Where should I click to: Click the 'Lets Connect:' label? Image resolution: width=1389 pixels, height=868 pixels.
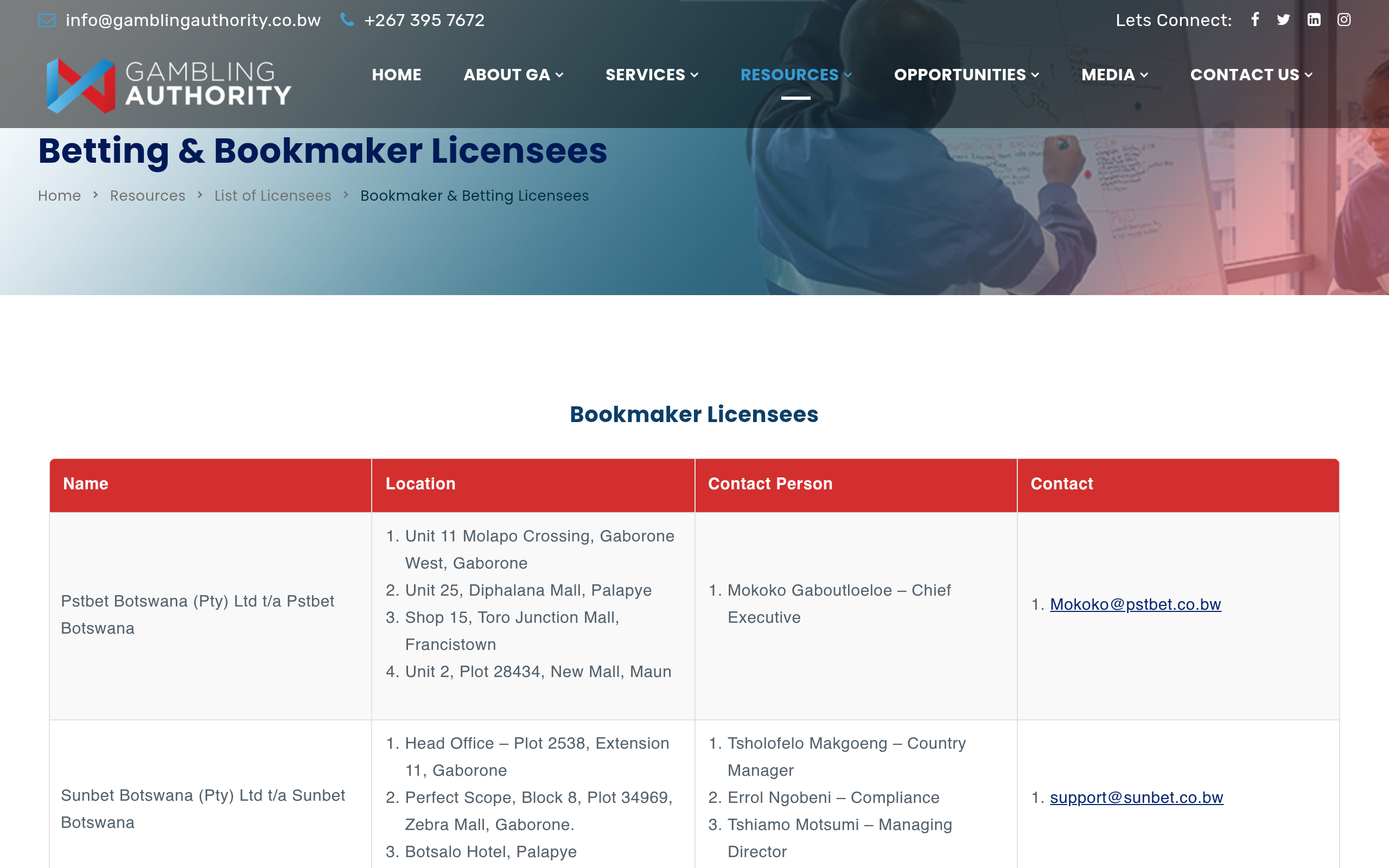(x=1174, y=20)
